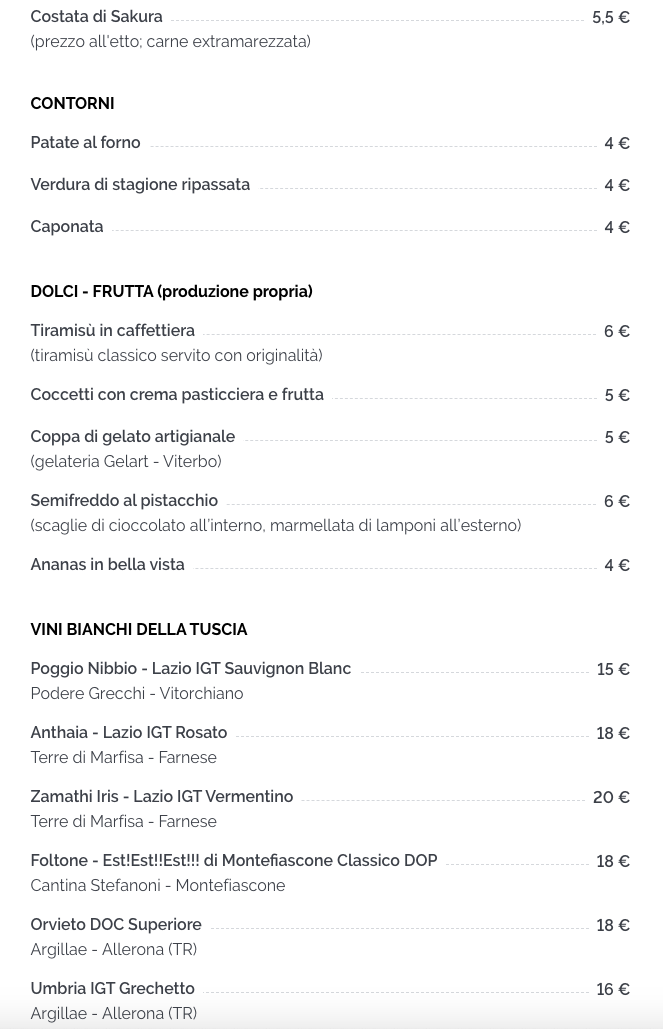Viewport: 663px width, 1029px height.
Task: Select Patate al forno dish
Action: point(85,142)
